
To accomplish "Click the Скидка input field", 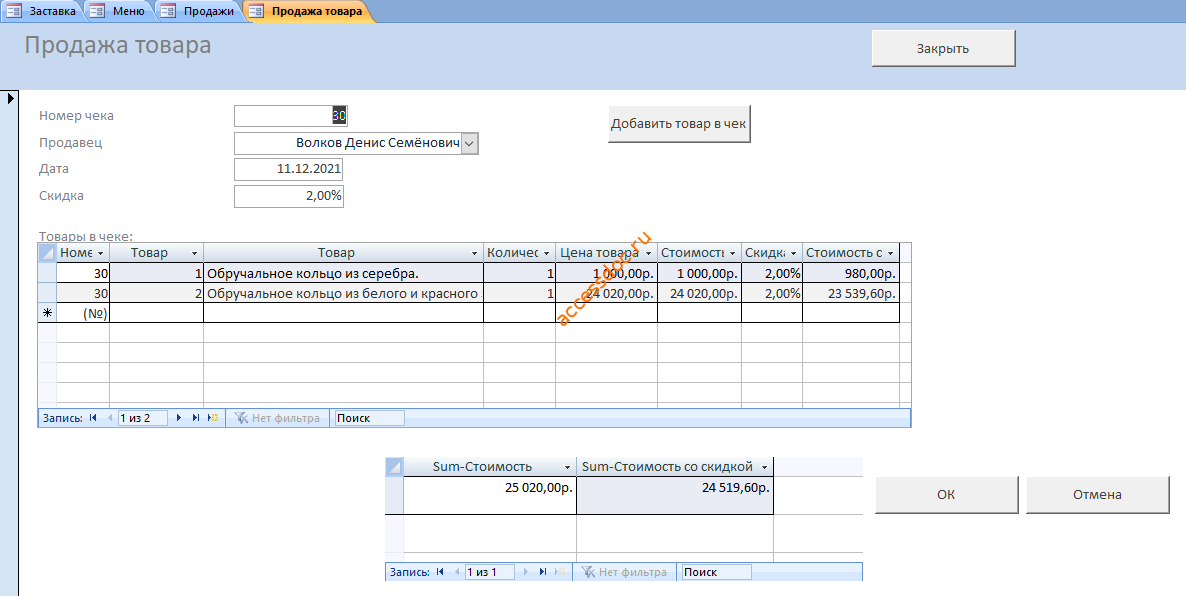I will 288,196.
